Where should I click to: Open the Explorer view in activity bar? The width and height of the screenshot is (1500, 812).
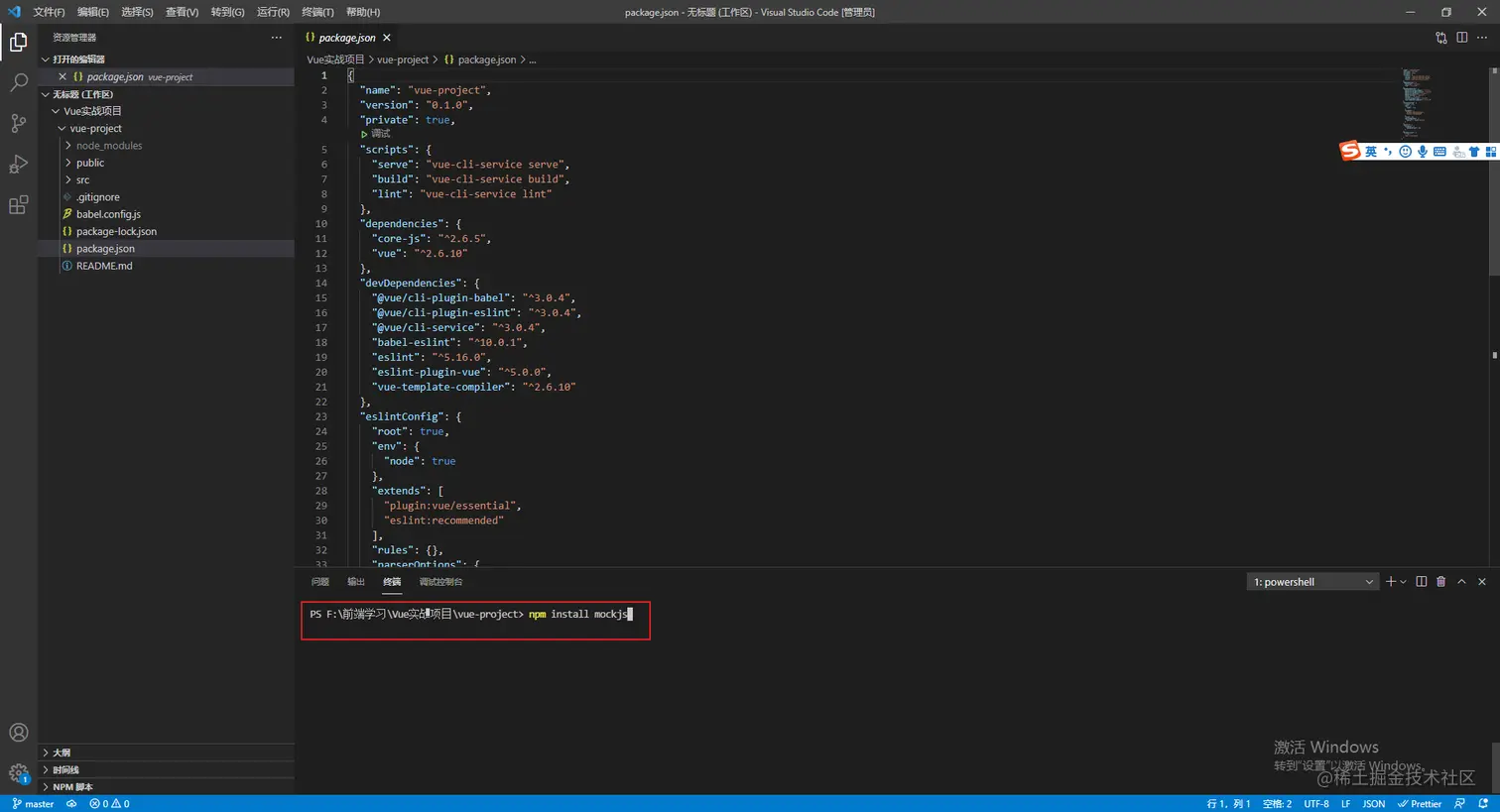click(x=18, y=42)
